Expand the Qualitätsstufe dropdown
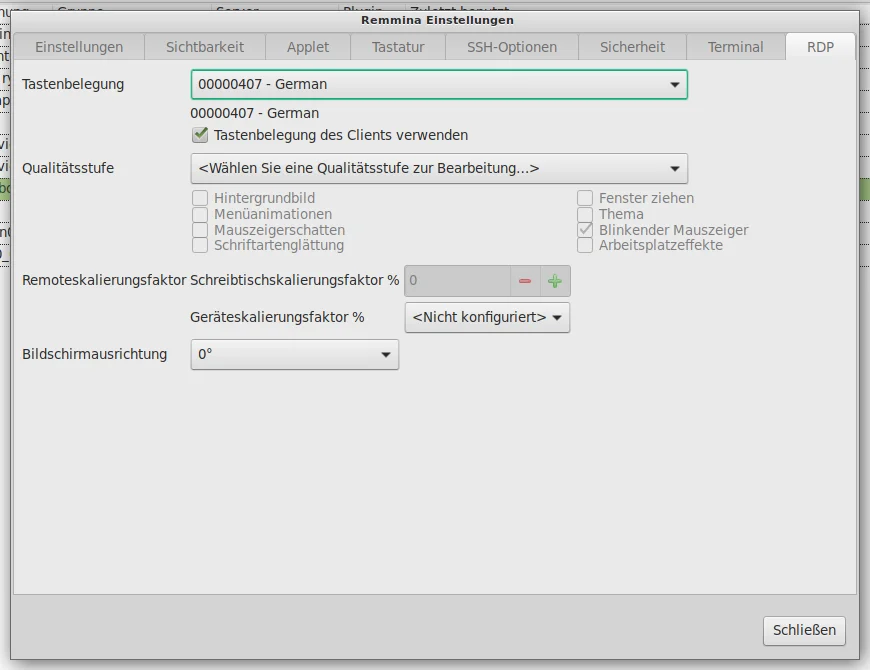Screen dimensions: 870x670 [438, 168]
